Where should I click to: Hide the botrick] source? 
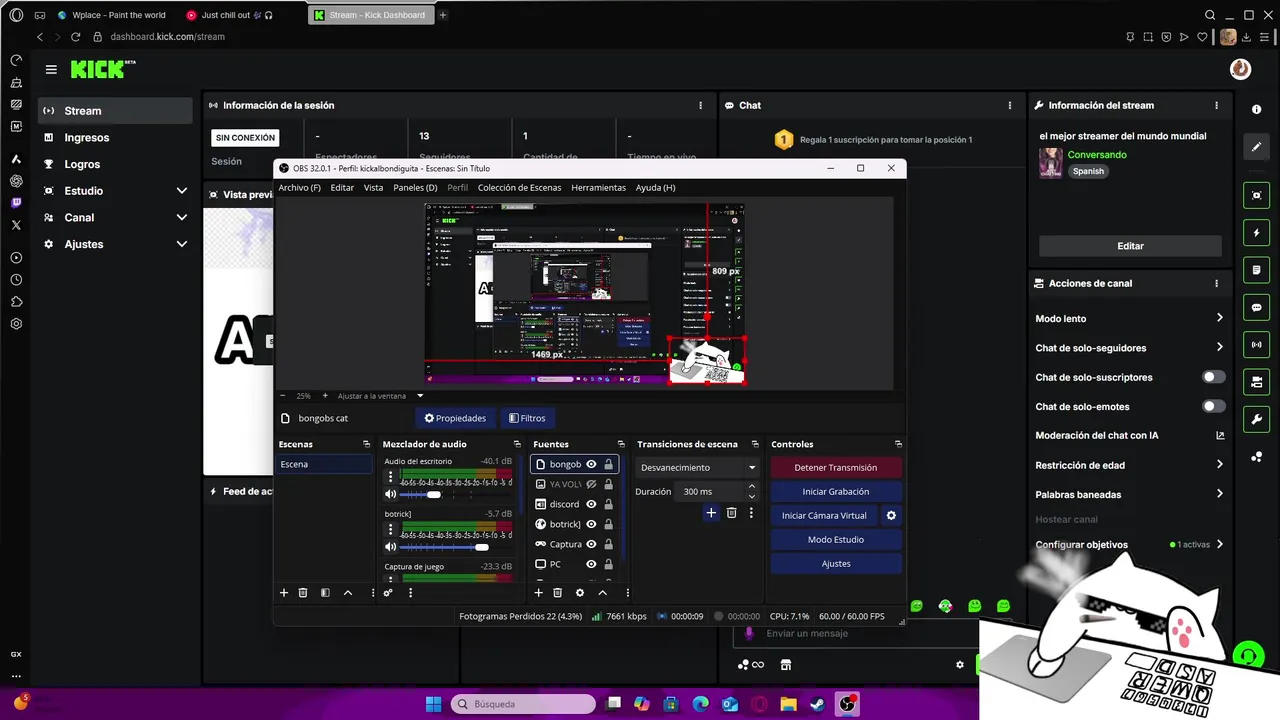591,524
